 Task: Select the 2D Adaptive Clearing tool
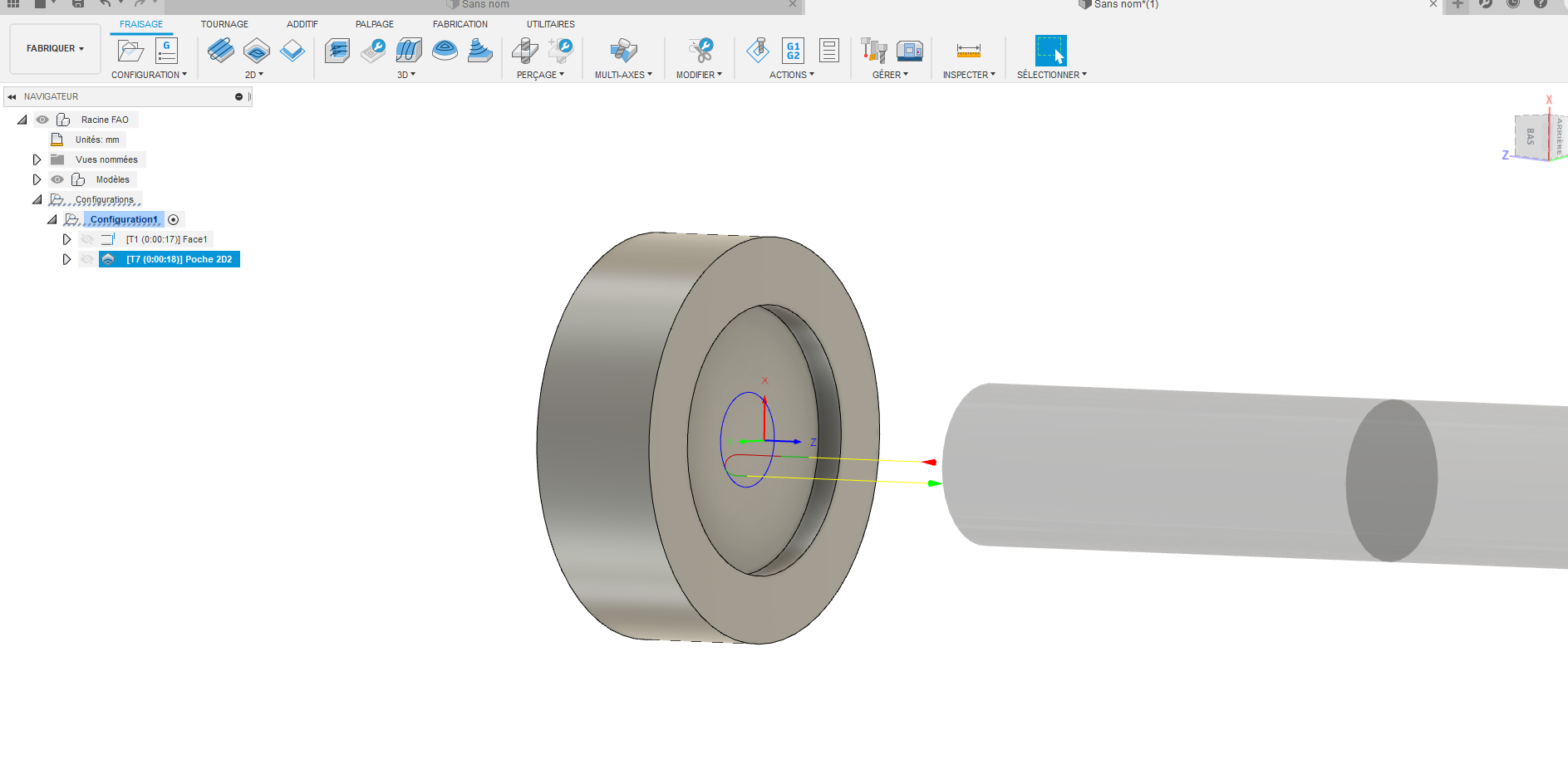(x=220, y=51)
